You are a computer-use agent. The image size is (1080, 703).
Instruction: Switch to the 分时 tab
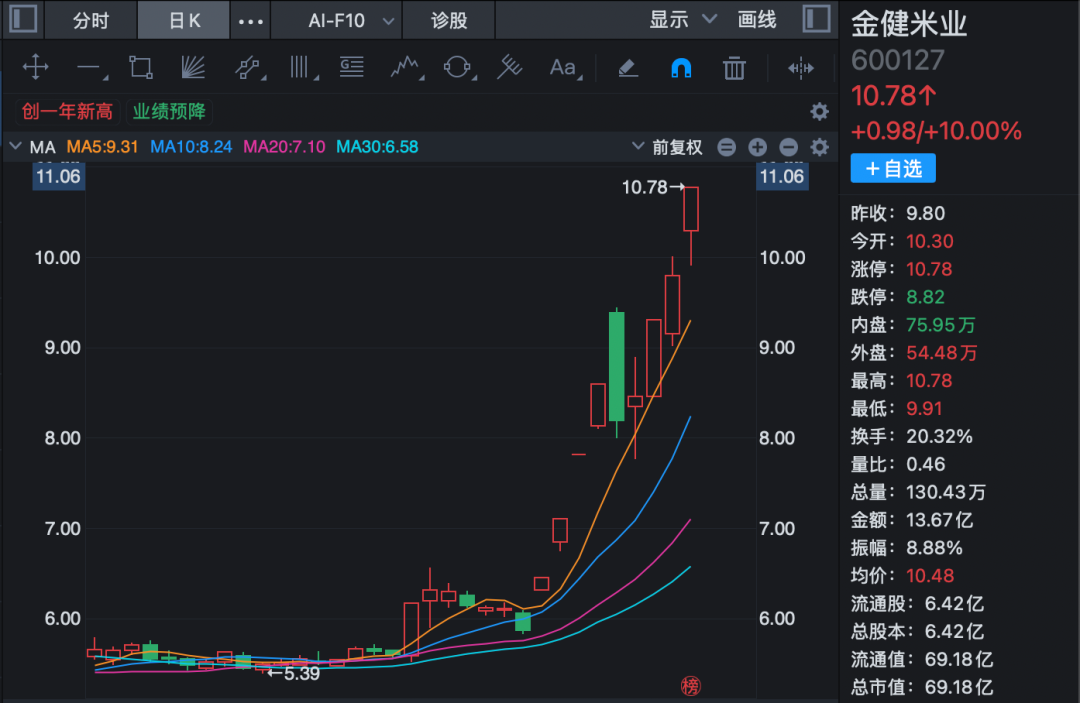(91, 21)
